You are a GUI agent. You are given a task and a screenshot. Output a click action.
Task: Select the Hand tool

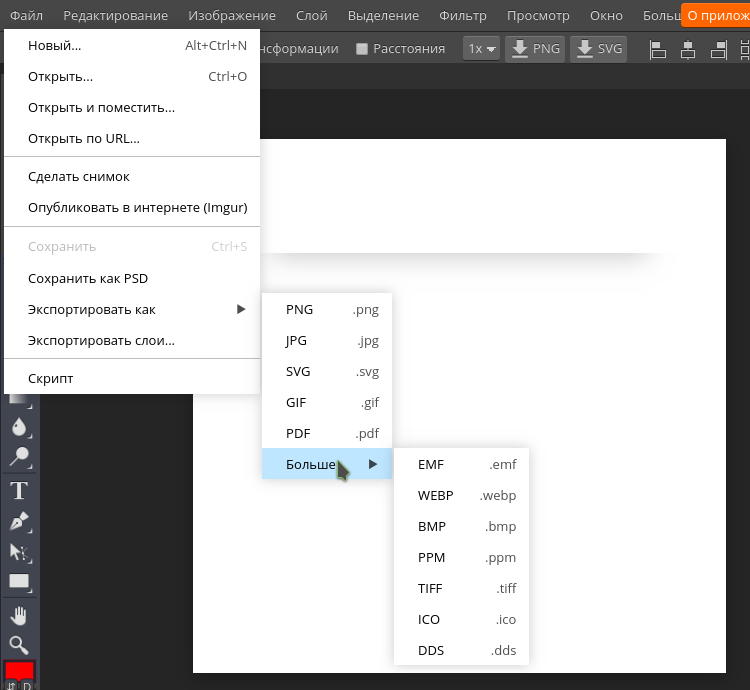[x=19, y=616]
